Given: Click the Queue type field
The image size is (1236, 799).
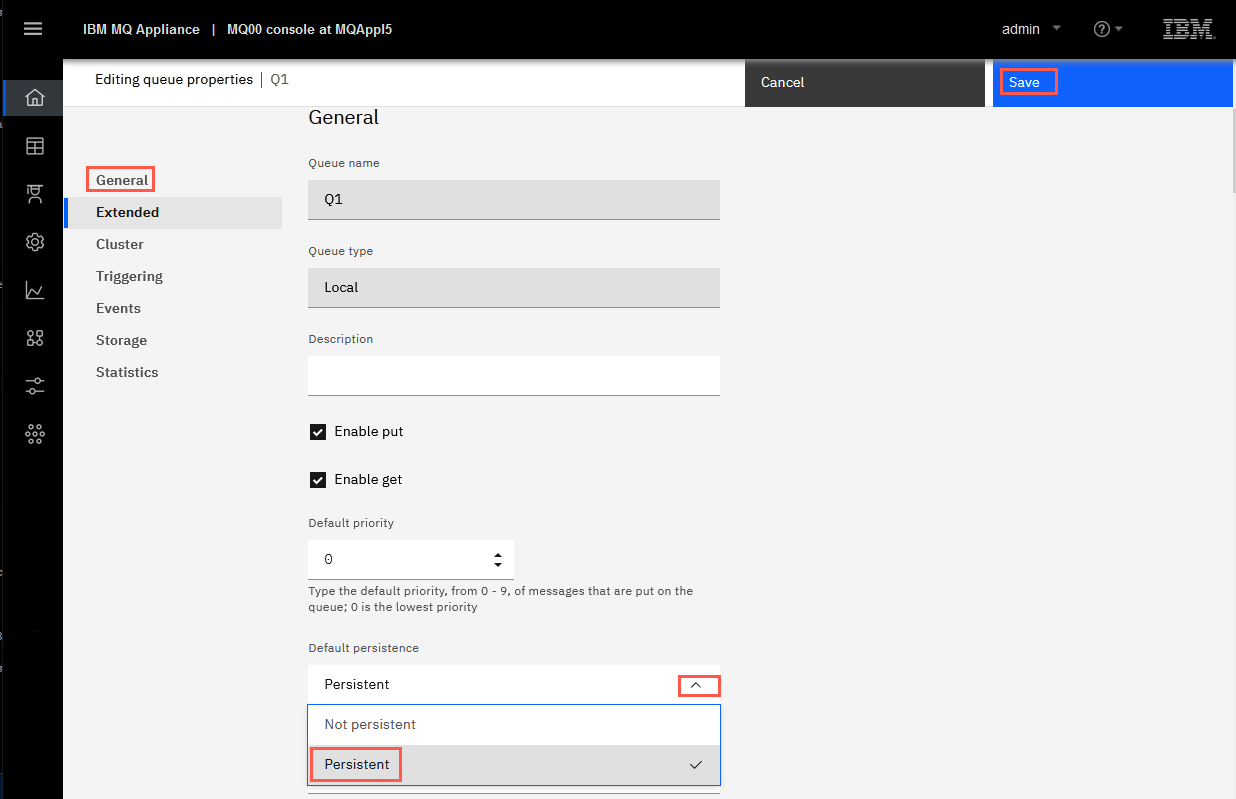Looking at the screenshot, I should [514, 287].
